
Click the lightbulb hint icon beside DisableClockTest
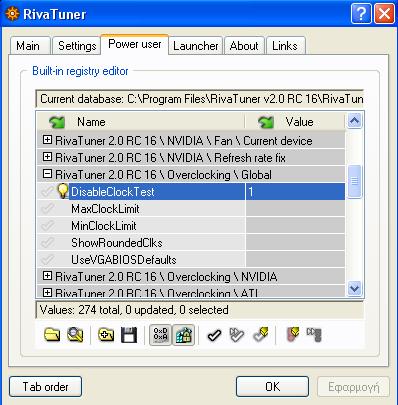pyautogui.click(x=62, y=191)
